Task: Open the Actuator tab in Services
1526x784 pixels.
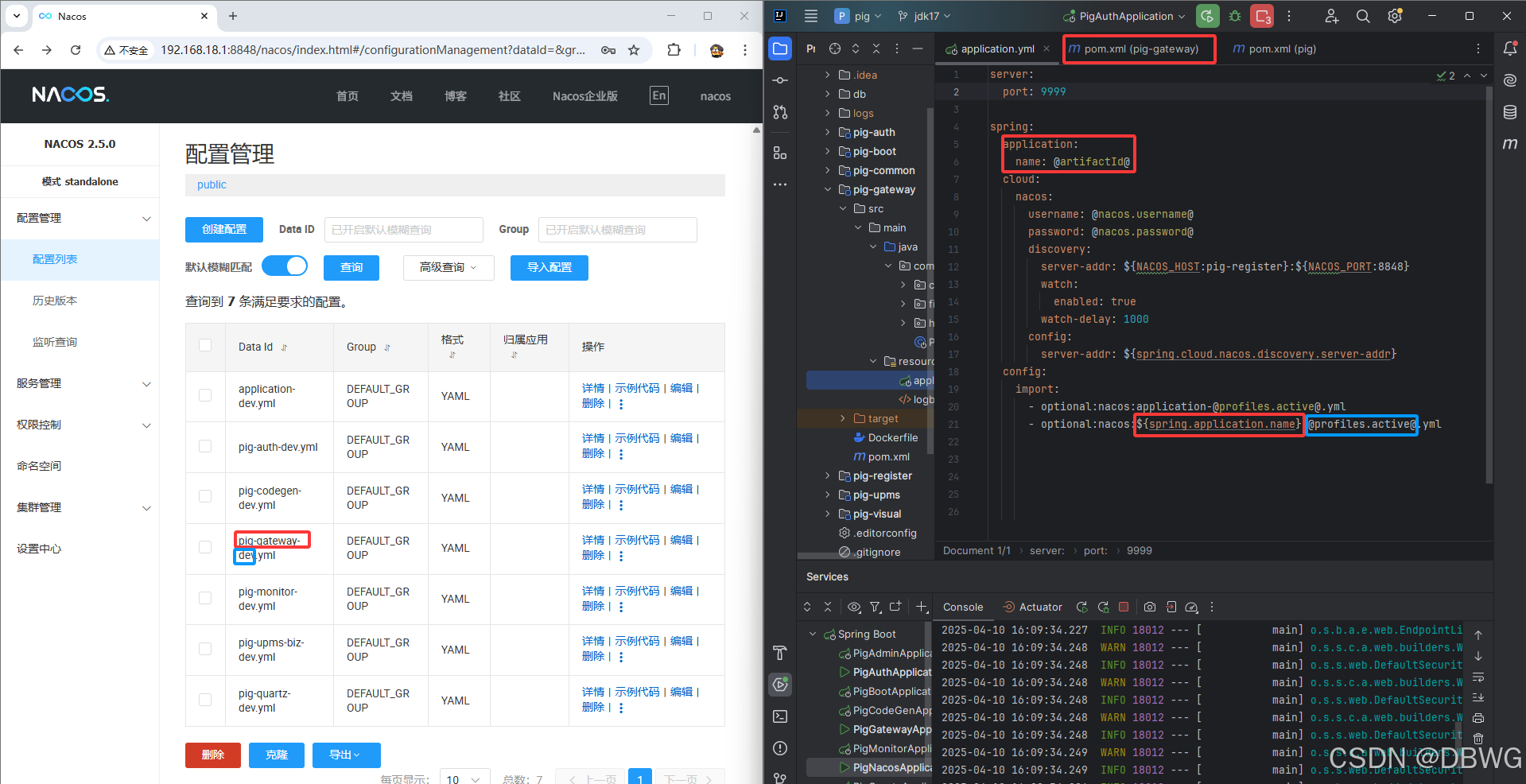Action: 1032,607
